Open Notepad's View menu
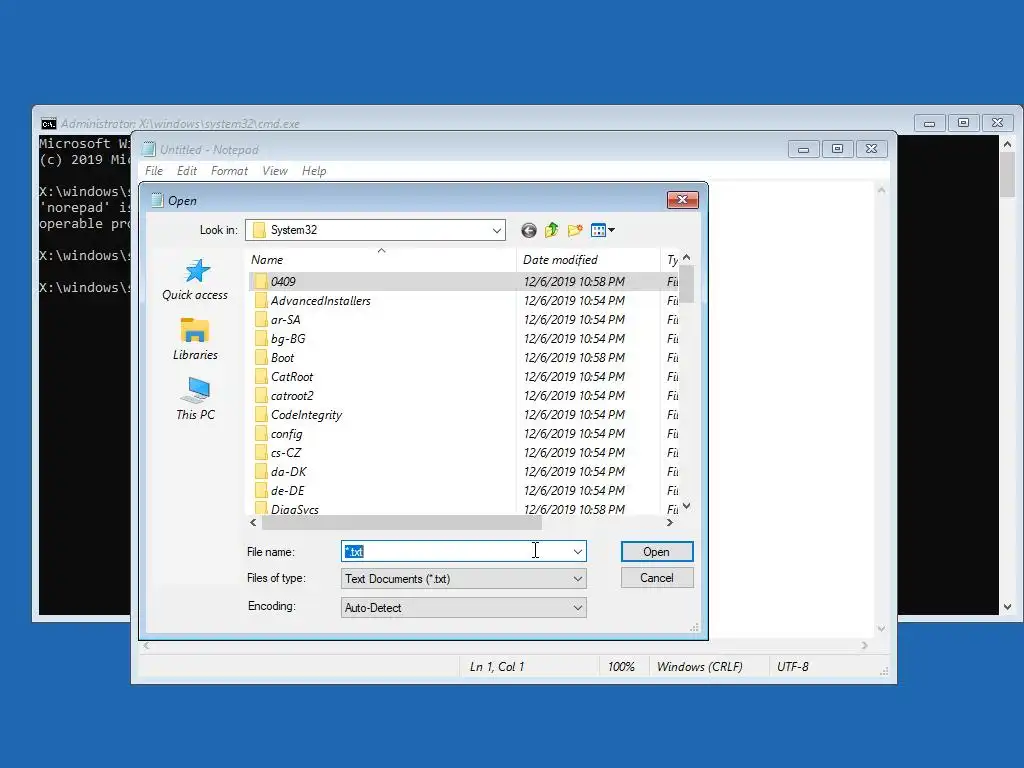The height and width of the screenshot is (768, 1024). point(275,171)
